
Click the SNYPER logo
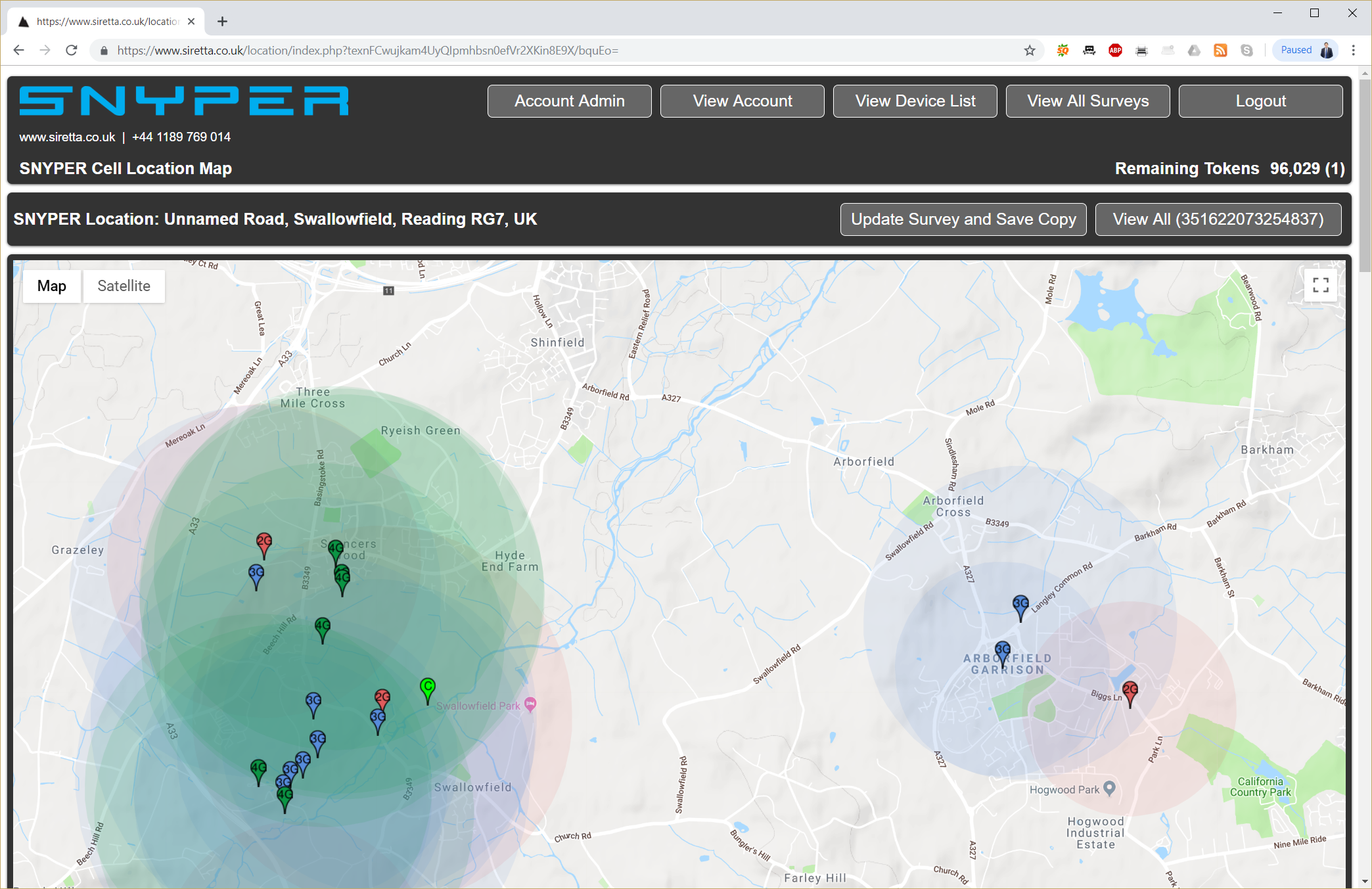click(184, 101)
